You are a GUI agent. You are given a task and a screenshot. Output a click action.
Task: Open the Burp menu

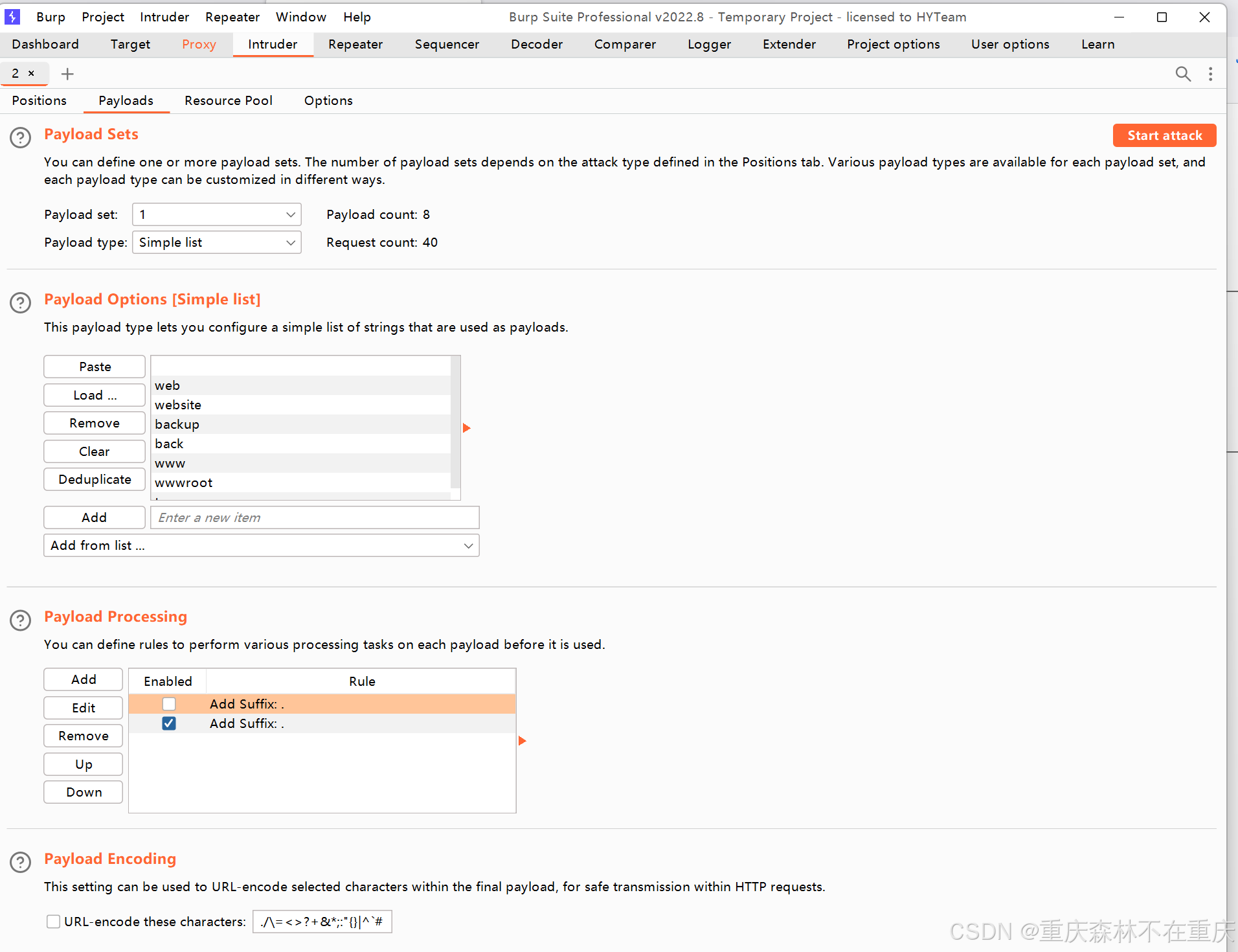[51, 17]
